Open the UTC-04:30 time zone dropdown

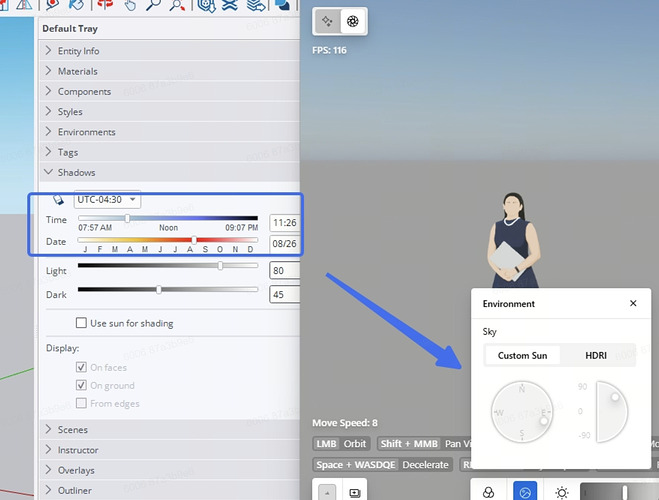107,200
